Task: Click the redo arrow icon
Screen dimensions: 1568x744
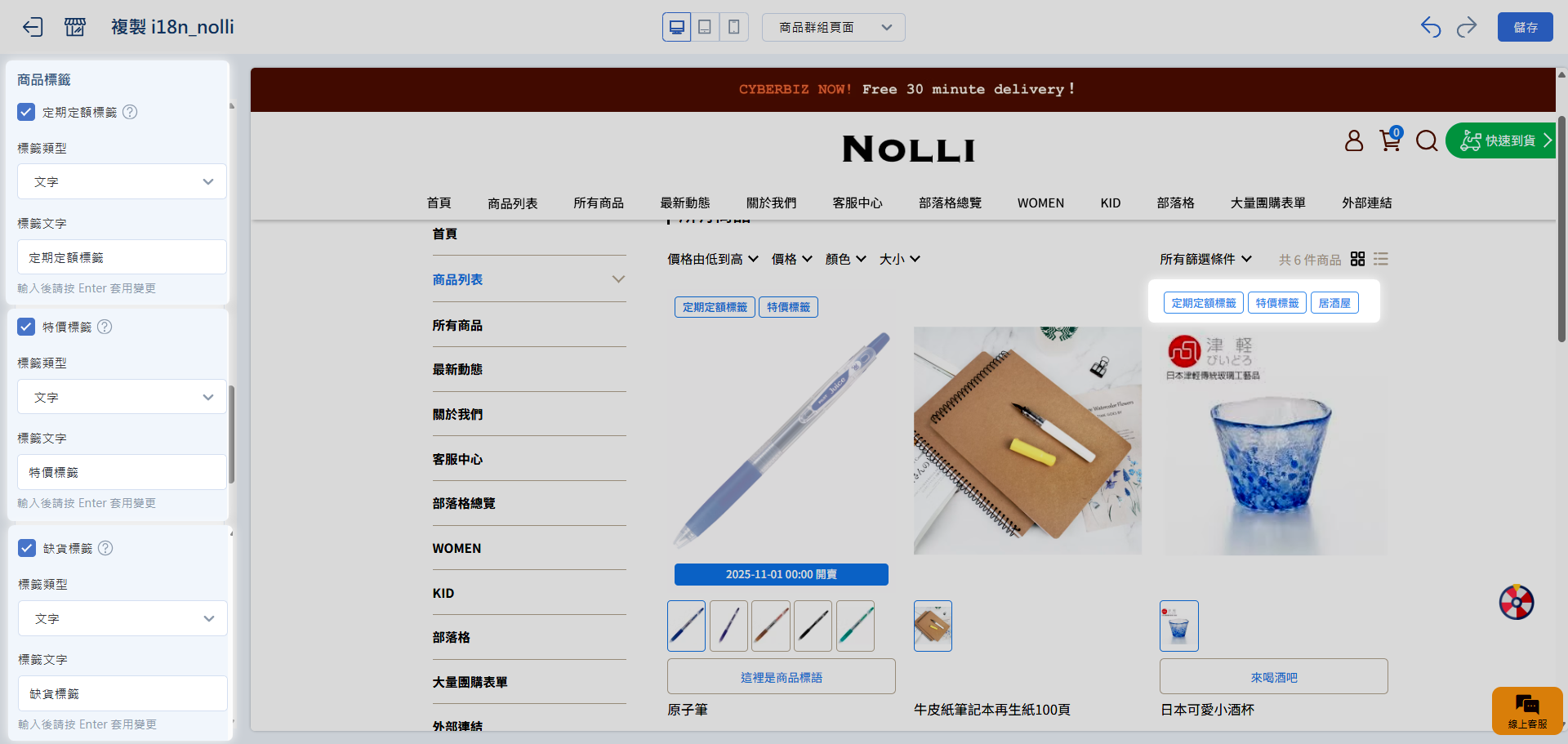Action: (1467, 27)
